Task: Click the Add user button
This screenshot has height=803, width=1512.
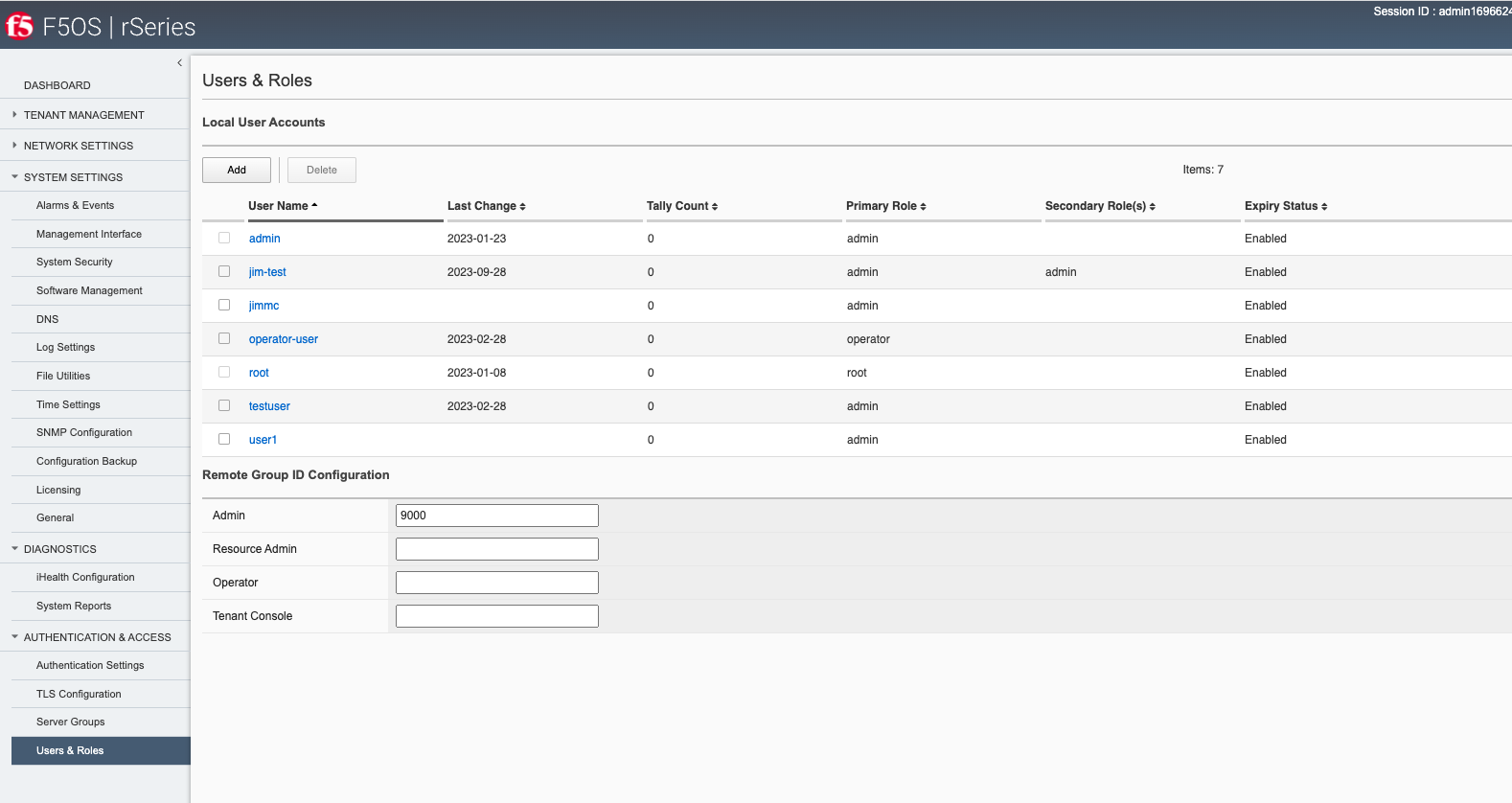Action: (x=237, y=170)
